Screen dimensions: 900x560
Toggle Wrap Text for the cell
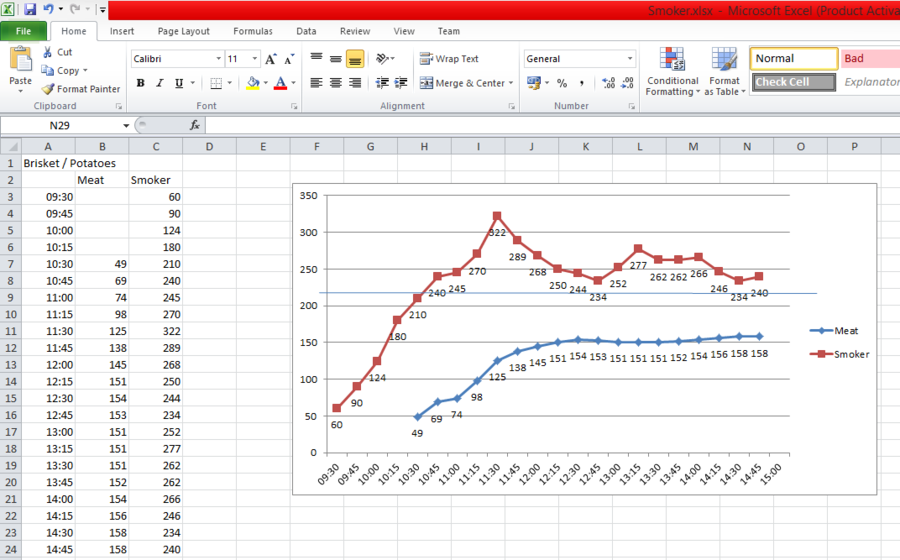pyautogui.click(x=449, y=59)
